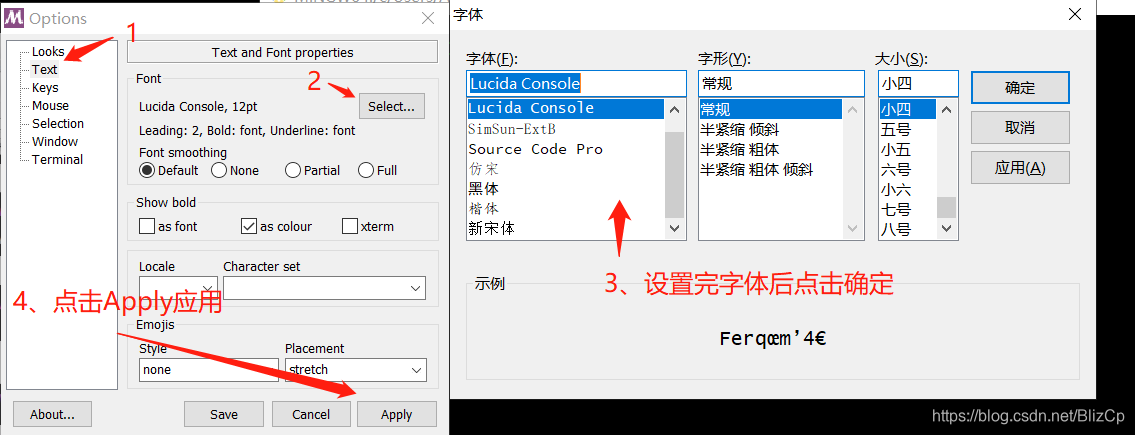1135x435 pixels.
Task: Uncheck the 'as colour' checkbox
Action: [x=248, y=227]
